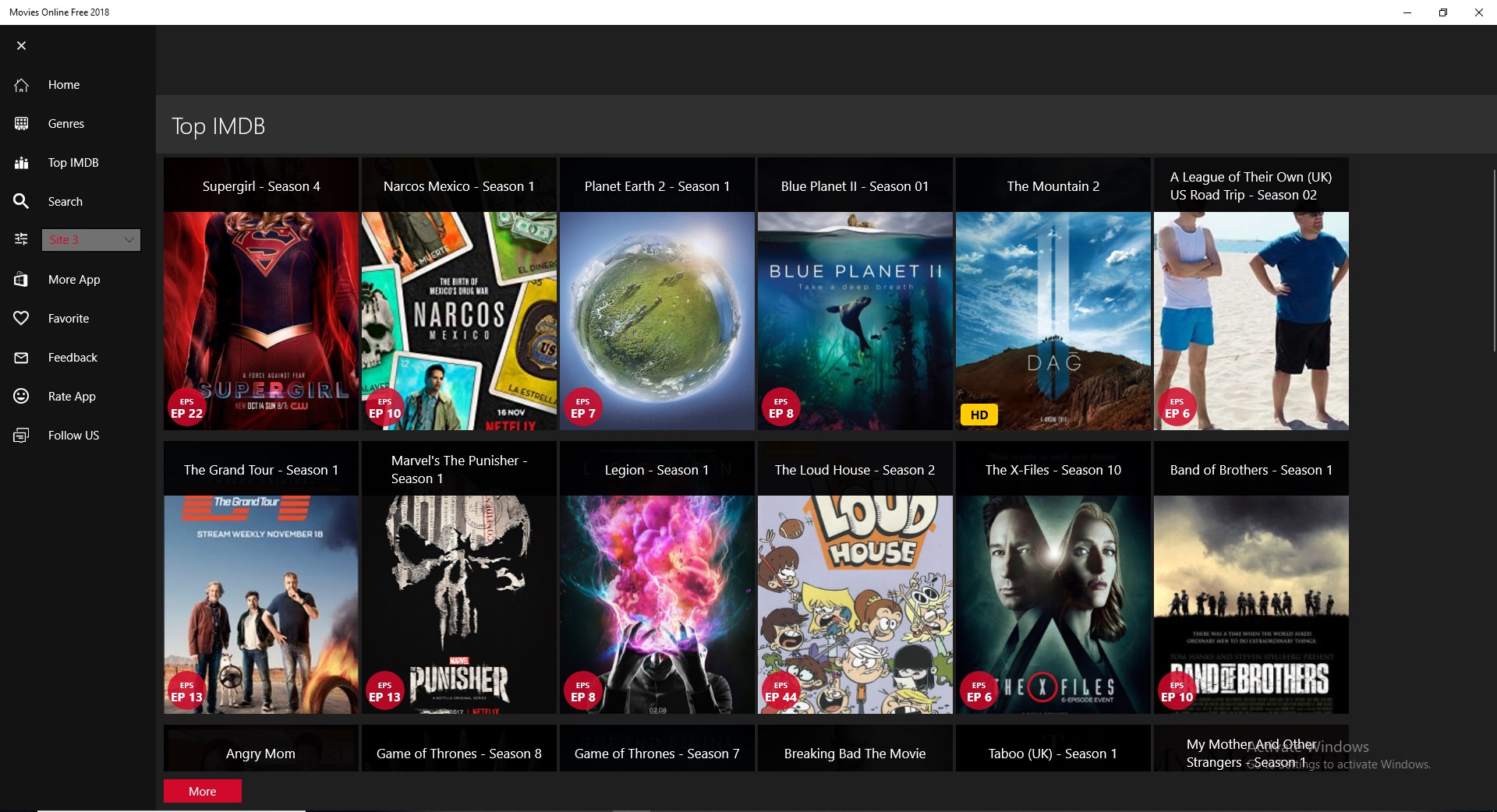Click the Top IMDB page heading

tap(218, 126)
